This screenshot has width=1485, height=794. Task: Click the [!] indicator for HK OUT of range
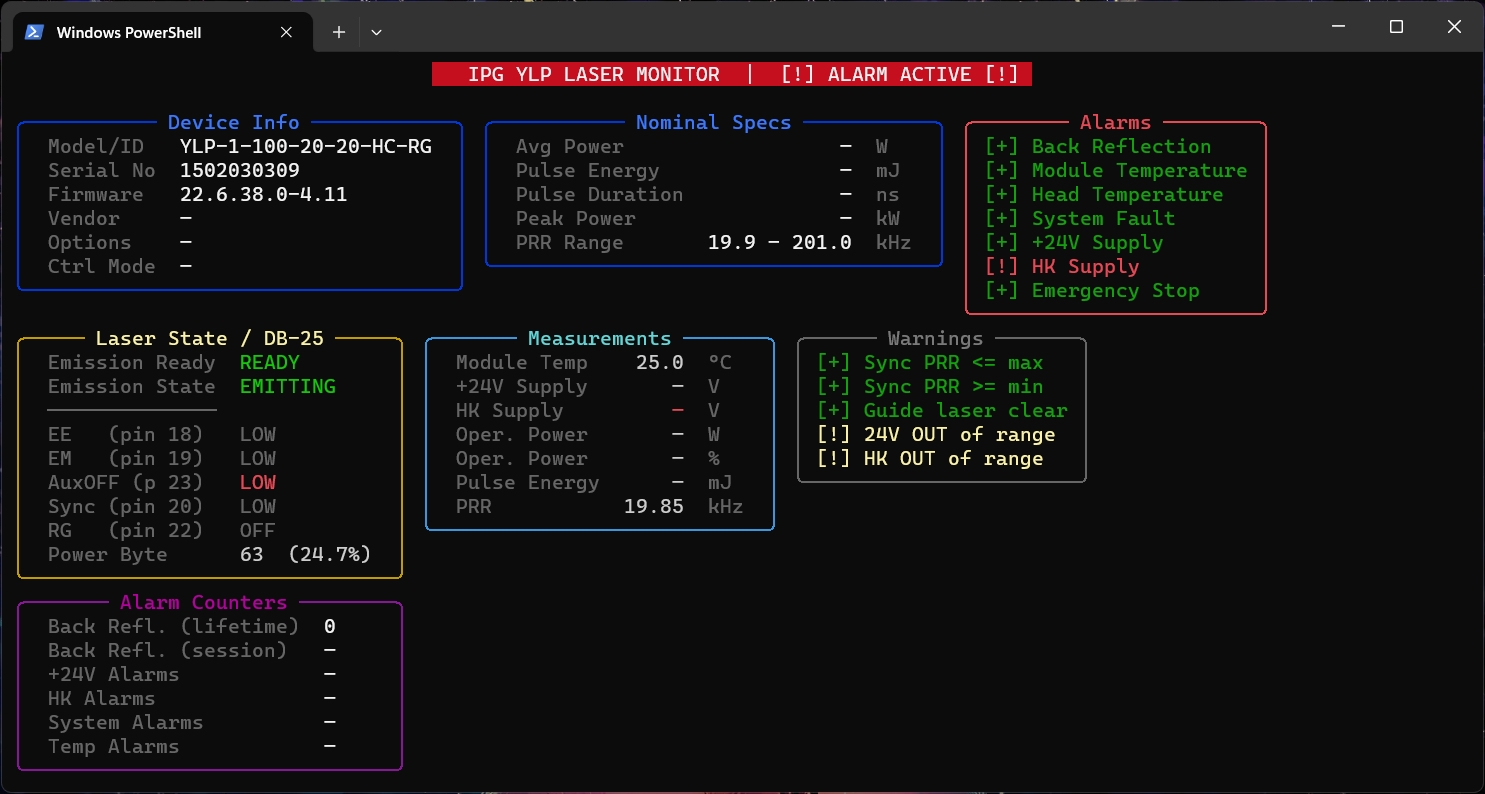click(x=833, y=459)
